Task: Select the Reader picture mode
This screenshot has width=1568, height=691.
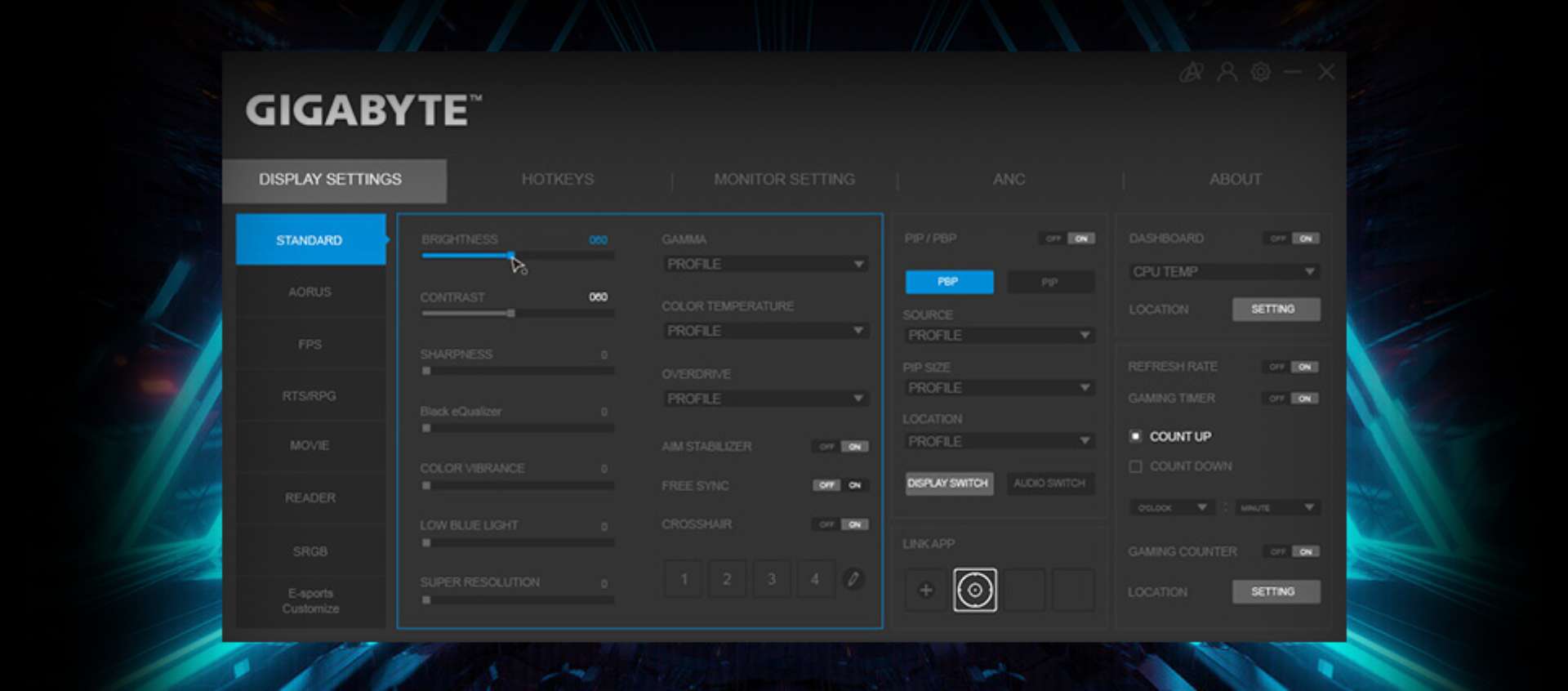Action: click(310, 497)
